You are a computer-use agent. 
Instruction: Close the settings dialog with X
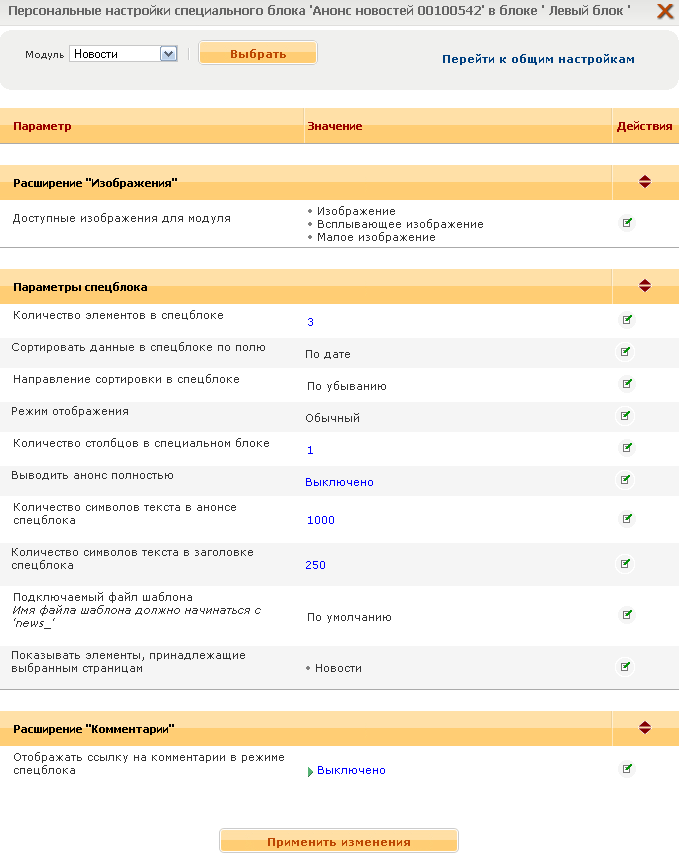pos(664,11)
